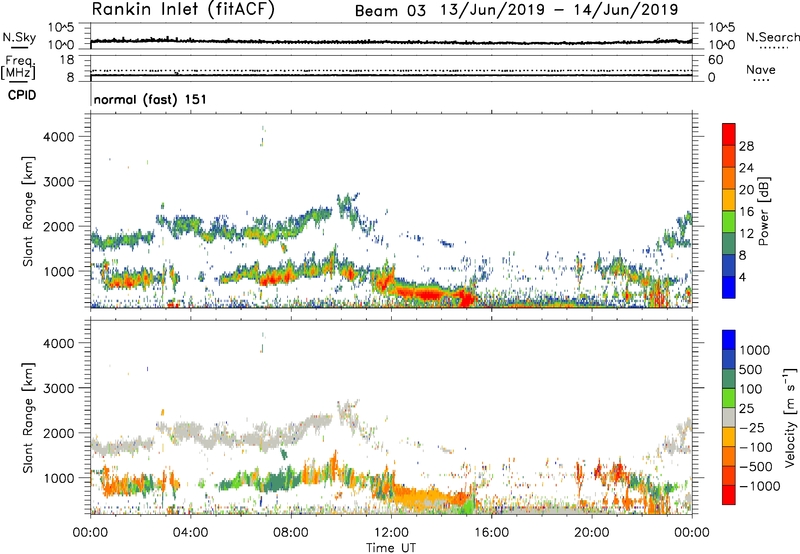Select the "N.Sky" legend label
The height and width of the screenshot is (554, 800).
19,37
